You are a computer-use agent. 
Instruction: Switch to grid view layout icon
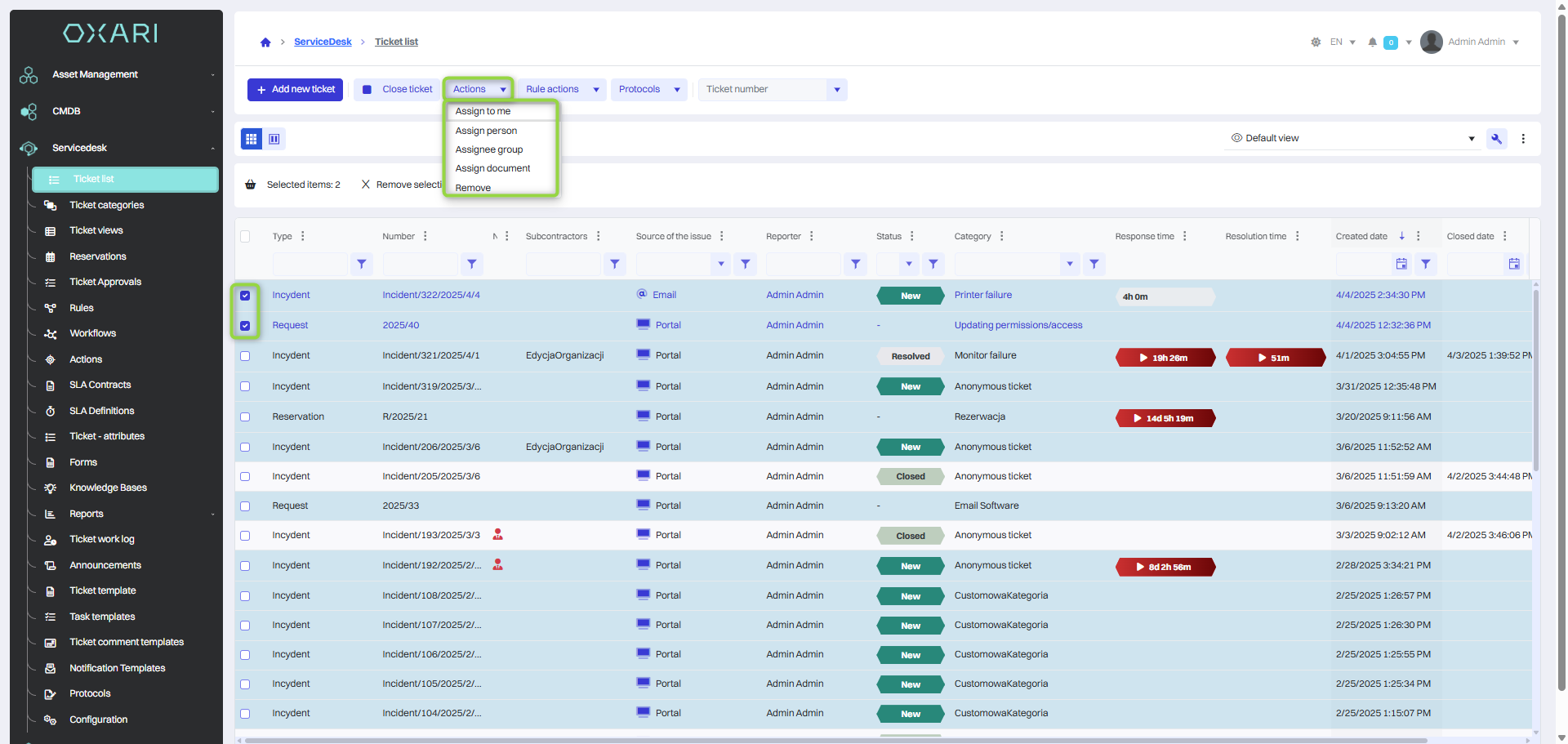click(x=252, y=139)
